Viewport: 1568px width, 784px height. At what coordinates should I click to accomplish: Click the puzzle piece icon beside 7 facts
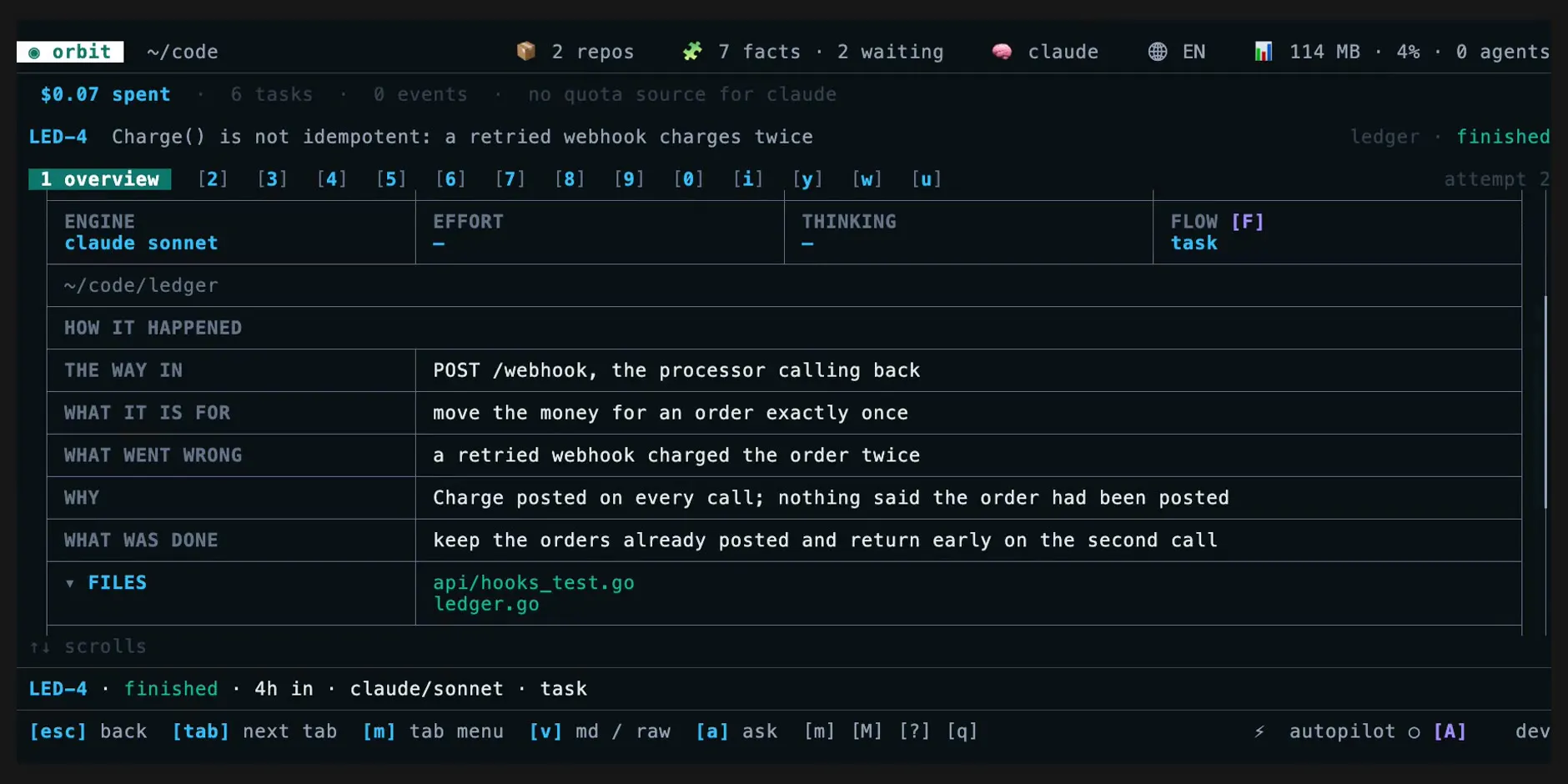tap(692, 52)
